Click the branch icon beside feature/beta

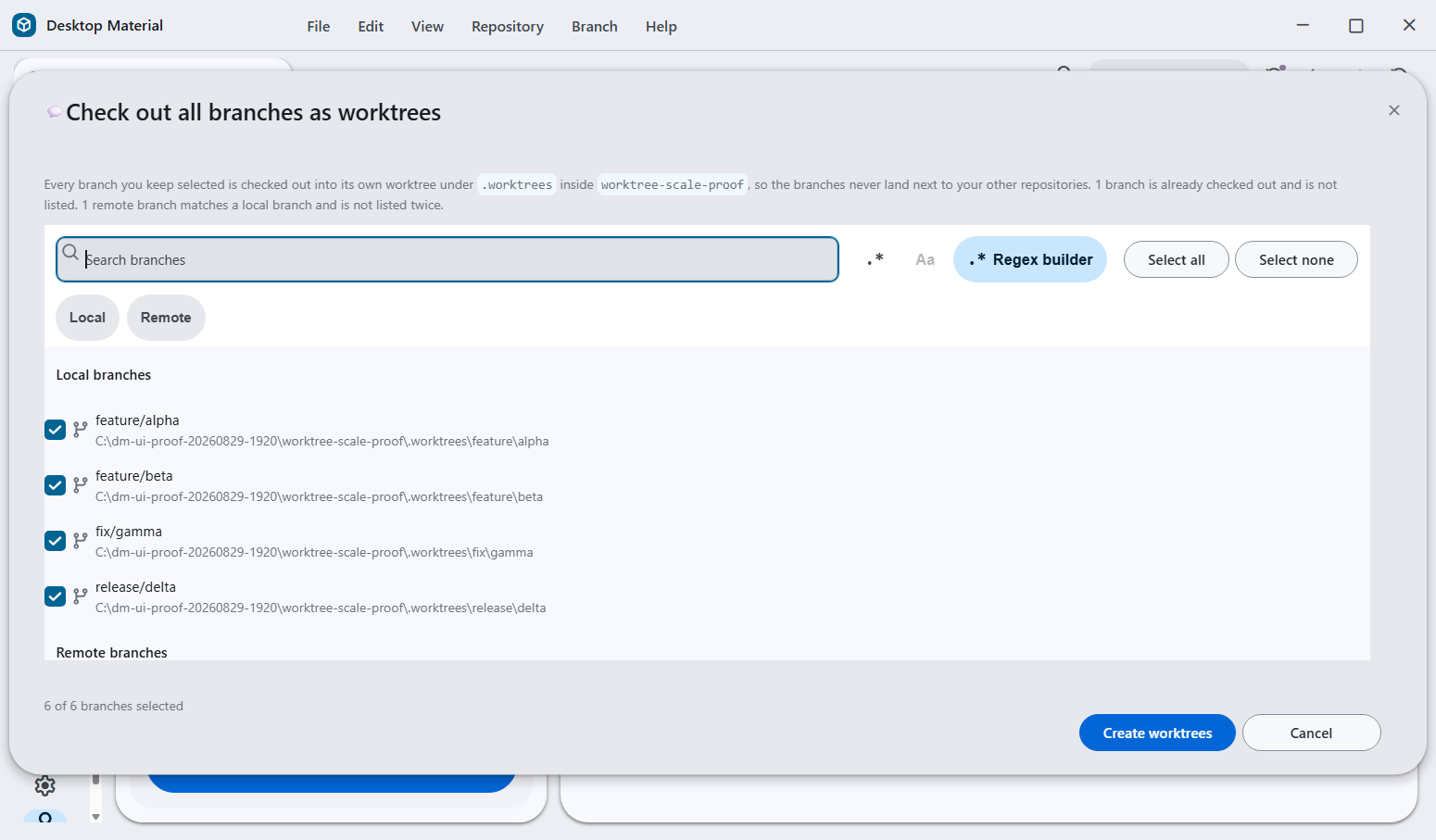tap(81, 485)
